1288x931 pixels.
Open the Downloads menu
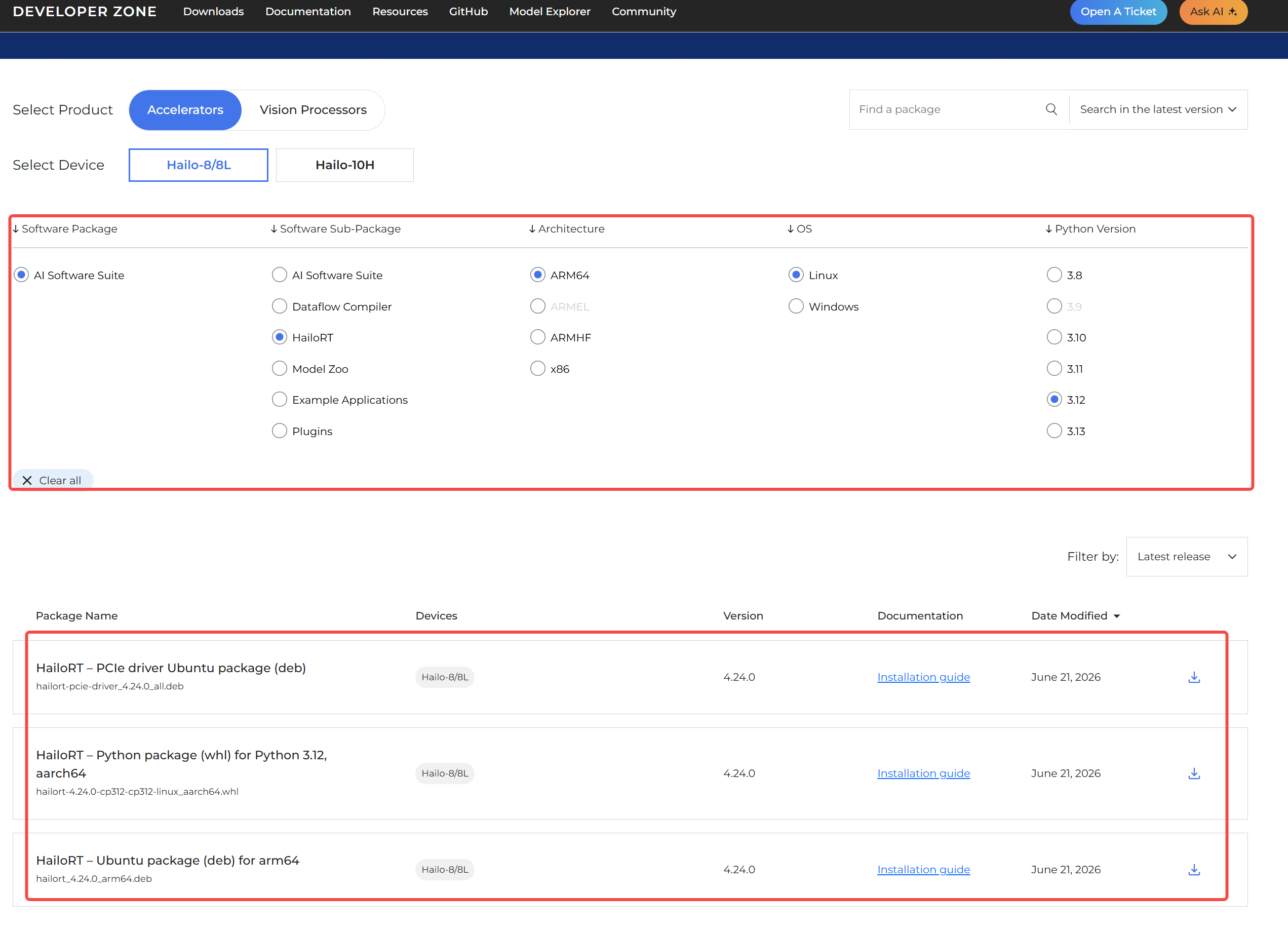pos(214,11)
